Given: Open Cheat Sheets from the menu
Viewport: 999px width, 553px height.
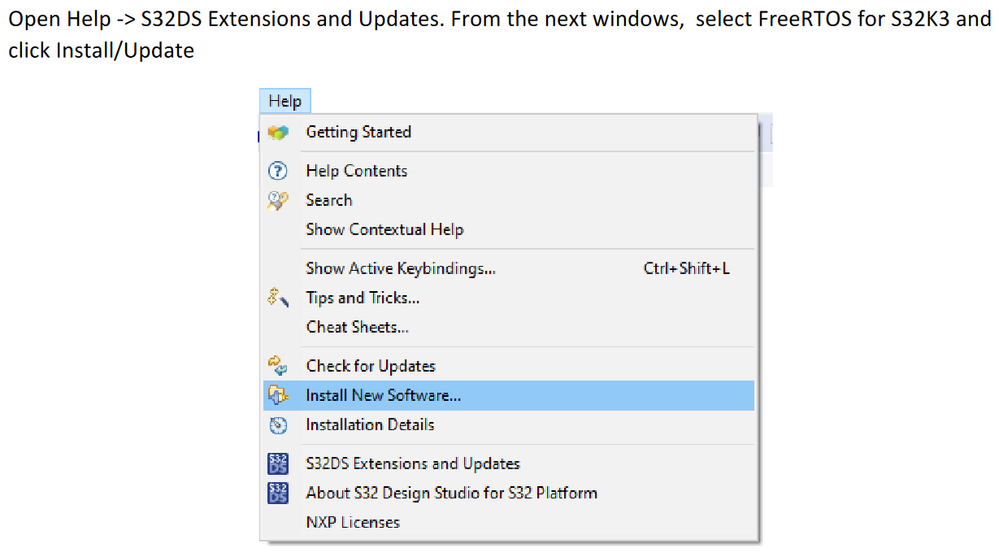Looking at the screenshot, I should click(357, 327).
